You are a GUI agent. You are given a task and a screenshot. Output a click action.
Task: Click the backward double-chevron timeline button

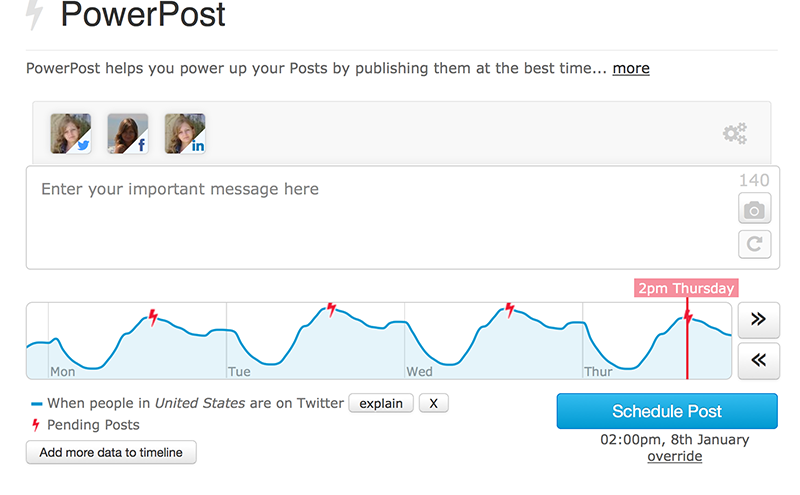click(x=758, y=361)
